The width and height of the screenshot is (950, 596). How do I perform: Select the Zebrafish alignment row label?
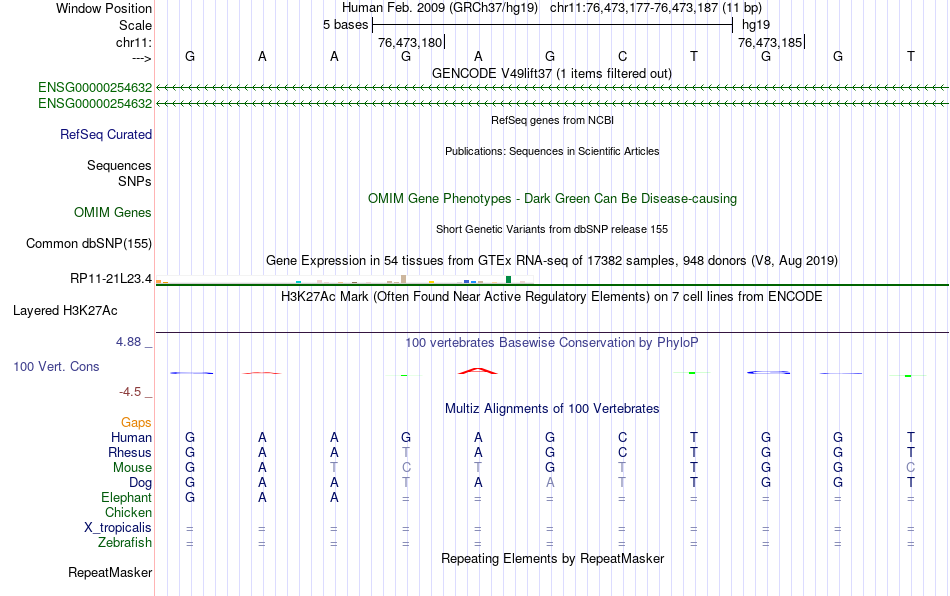tap(124, 542)
